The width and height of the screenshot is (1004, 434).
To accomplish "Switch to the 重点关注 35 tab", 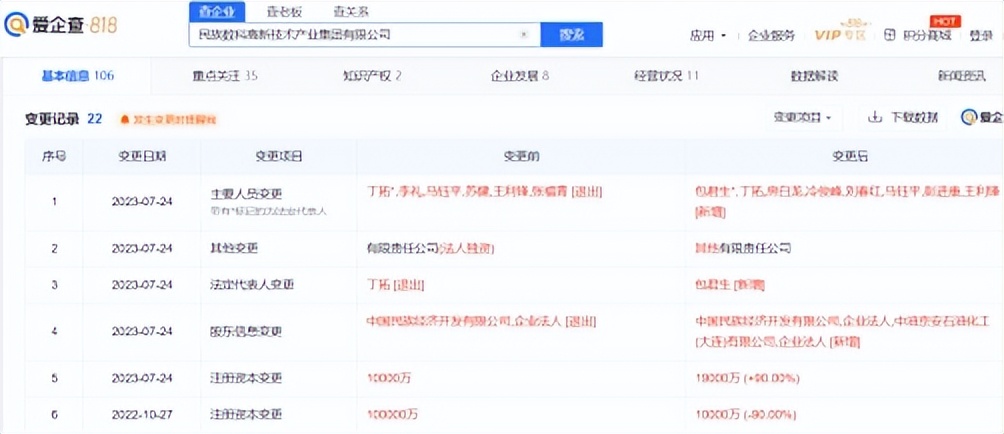I will point(225,76).
